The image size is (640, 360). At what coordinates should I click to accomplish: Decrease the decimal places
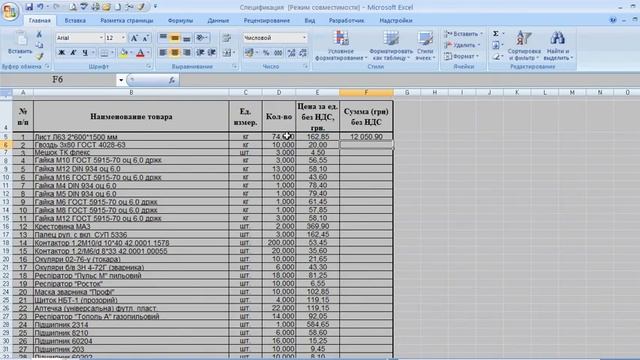(x=303, y=53)
